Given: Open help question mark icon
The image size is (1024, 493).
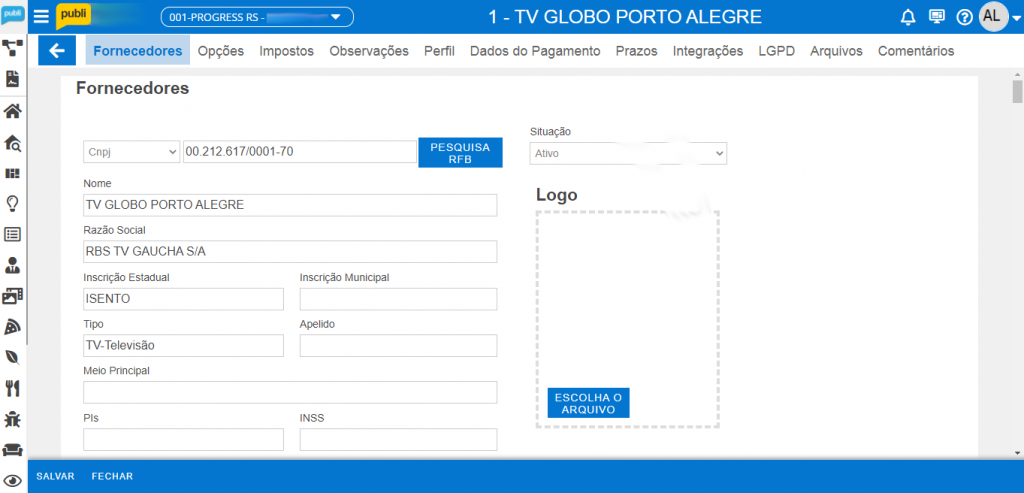Looking at the screenshot, I should 964,17.
